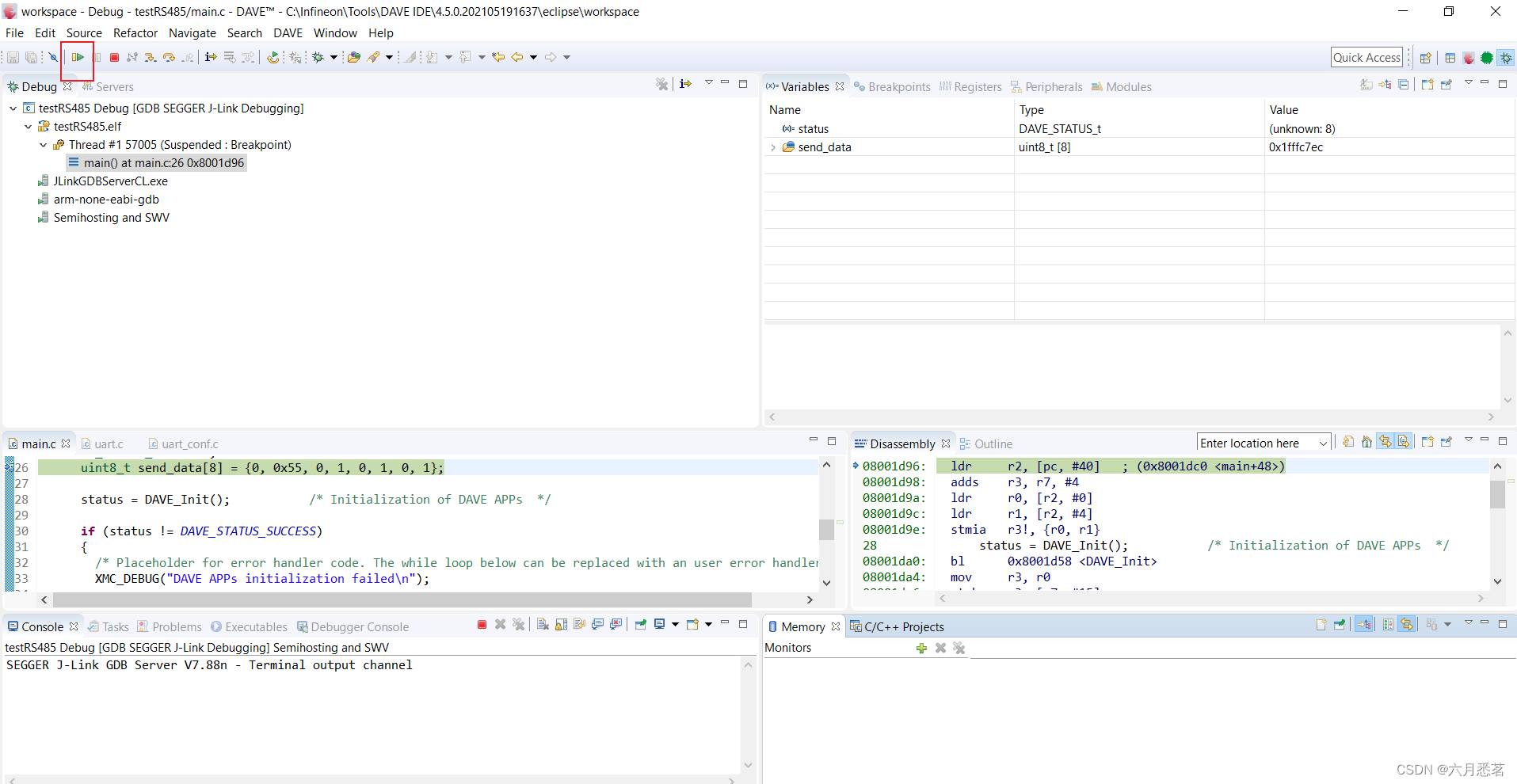Image resolution: width=1517 pixels, height=784 pixels.
Task: Click the Back navigation yellow arrow
Action: (x=517, y=57)
